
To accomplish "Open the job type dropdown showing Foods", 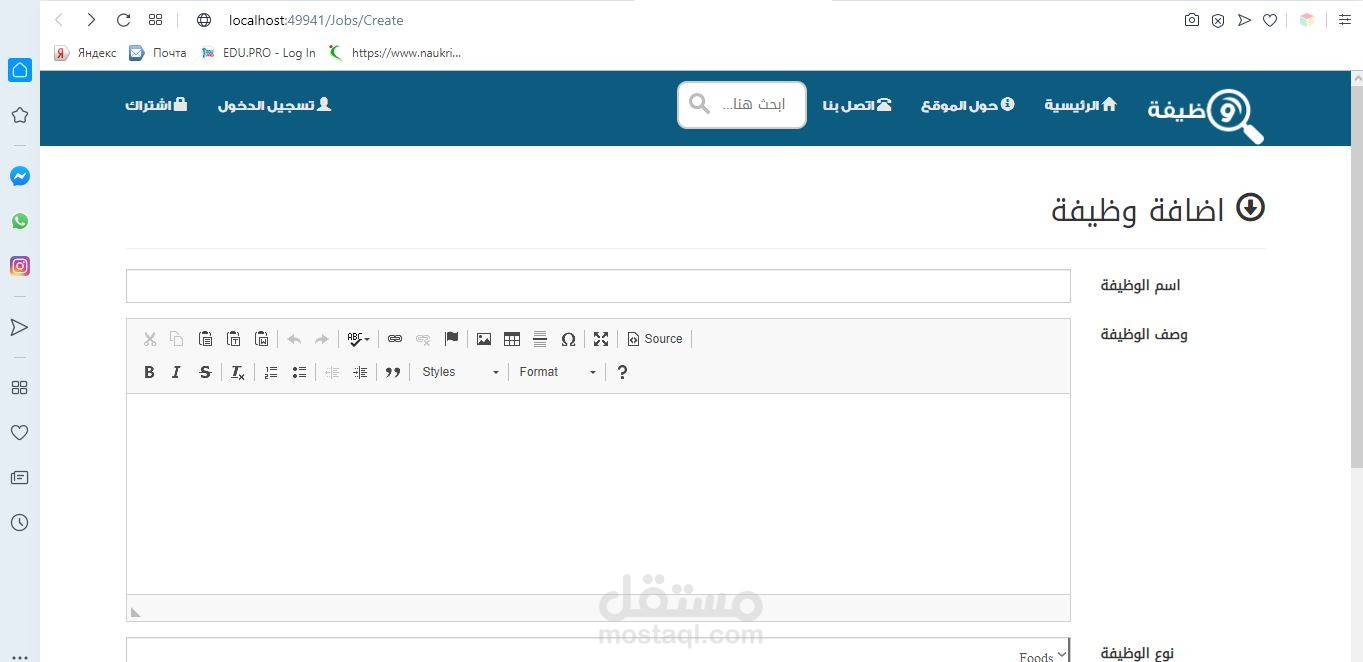I will (x=598, y=650).
